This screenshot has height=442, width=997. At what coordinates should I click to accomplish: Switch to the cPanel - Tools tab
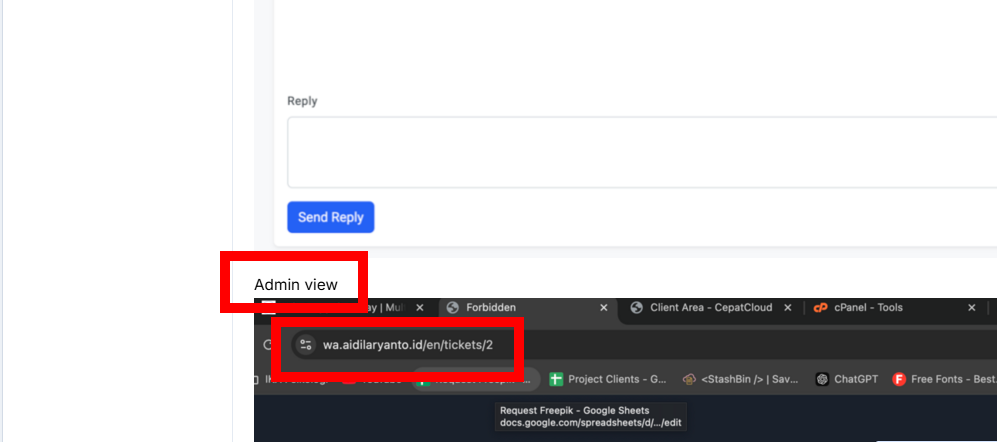895,308
